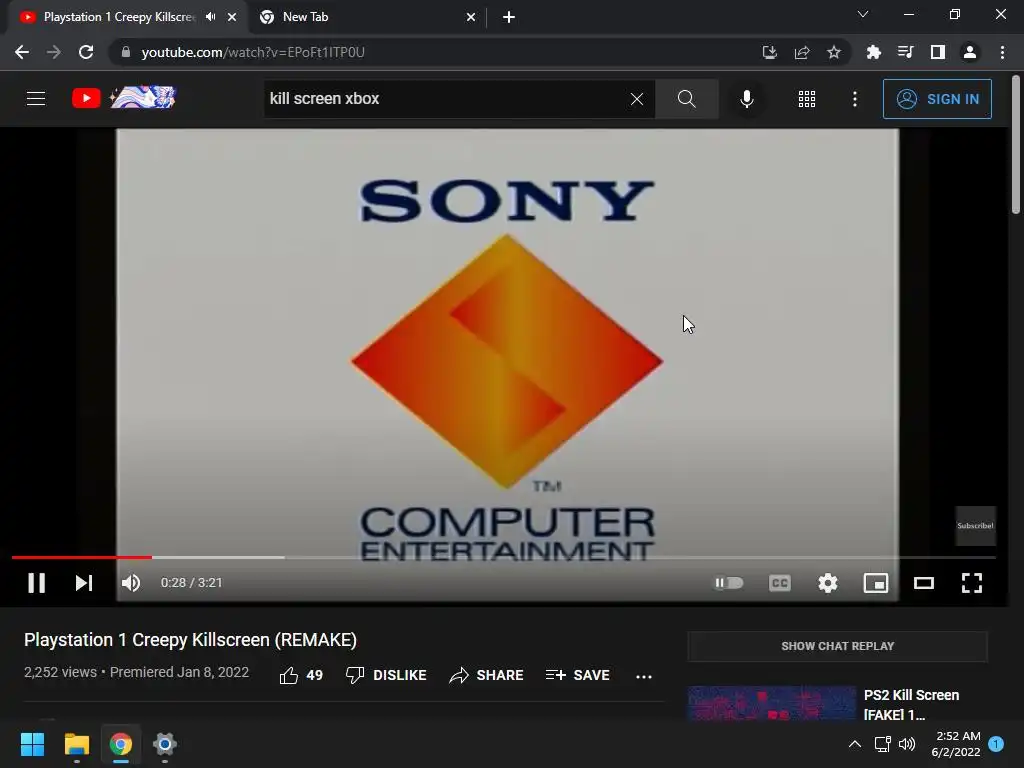Image resolution: width=1024 pixels, height=768 pixels.
Task: Open File Explorer from the taskbar
Action: (x=76, y=744)
